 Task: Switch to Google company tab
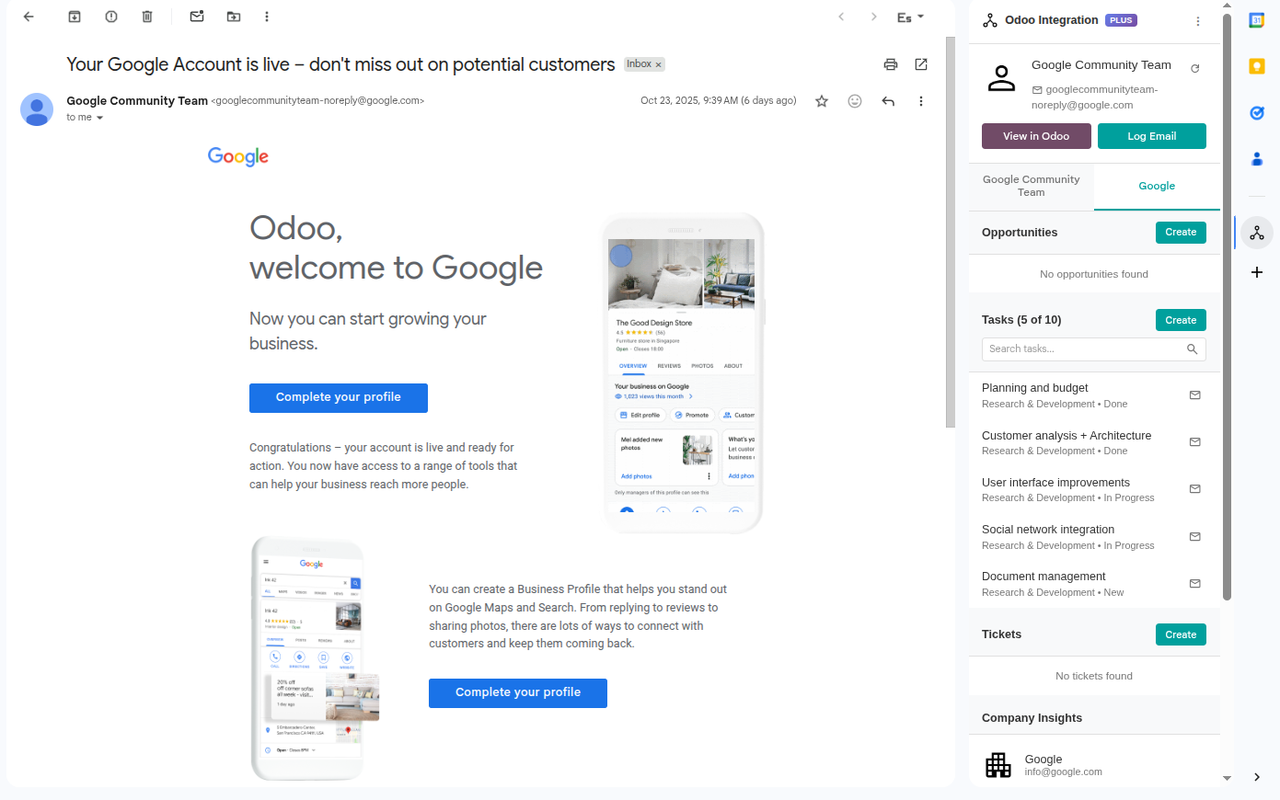(x=1157, y=186)
